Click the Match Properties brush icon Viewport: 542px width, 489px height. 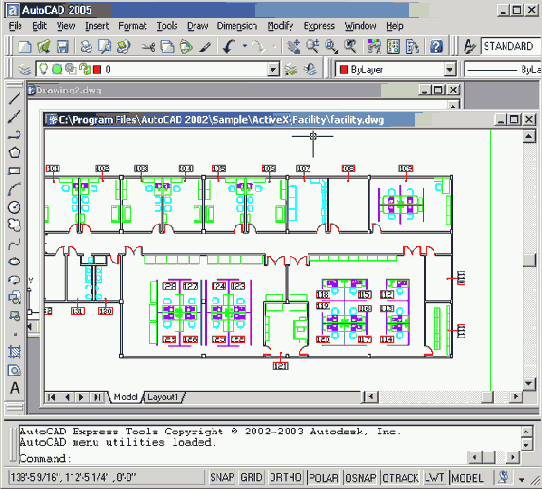coord(205,47)
